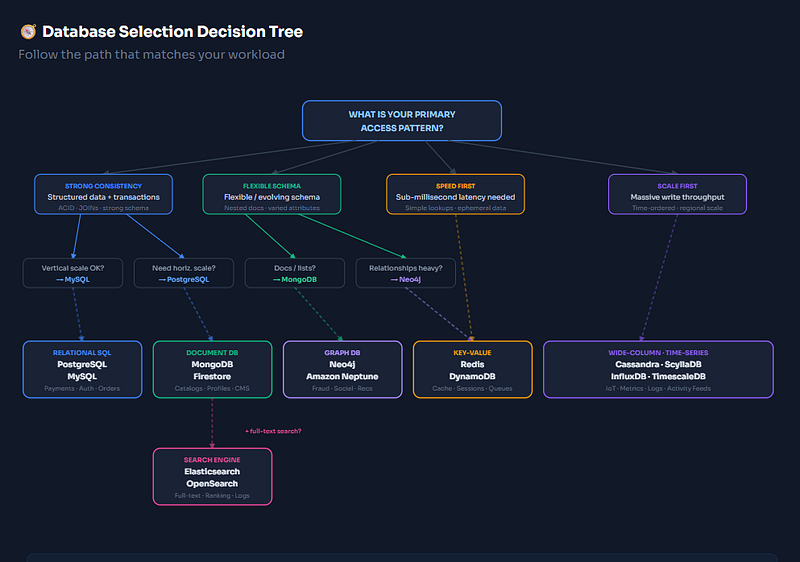
Task: Click the 'Docs / lists?' MongoDB node
Action: [295, 273]
